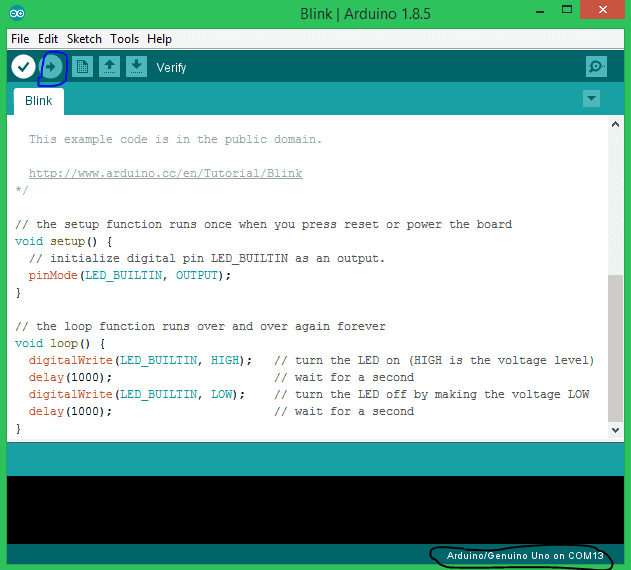Click the 'void loop() {' line
This screenshot has height=570, width=631.
point(60,344)
